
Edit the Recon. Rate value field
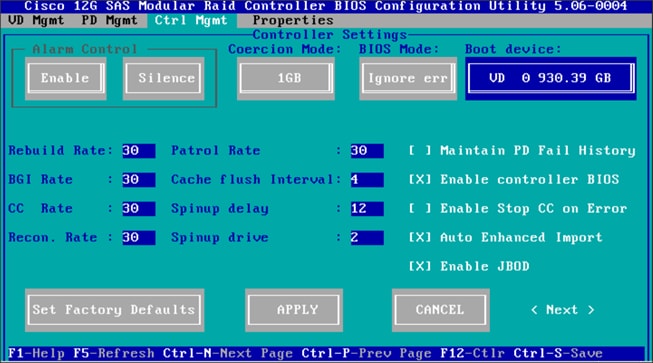point(139,238)
